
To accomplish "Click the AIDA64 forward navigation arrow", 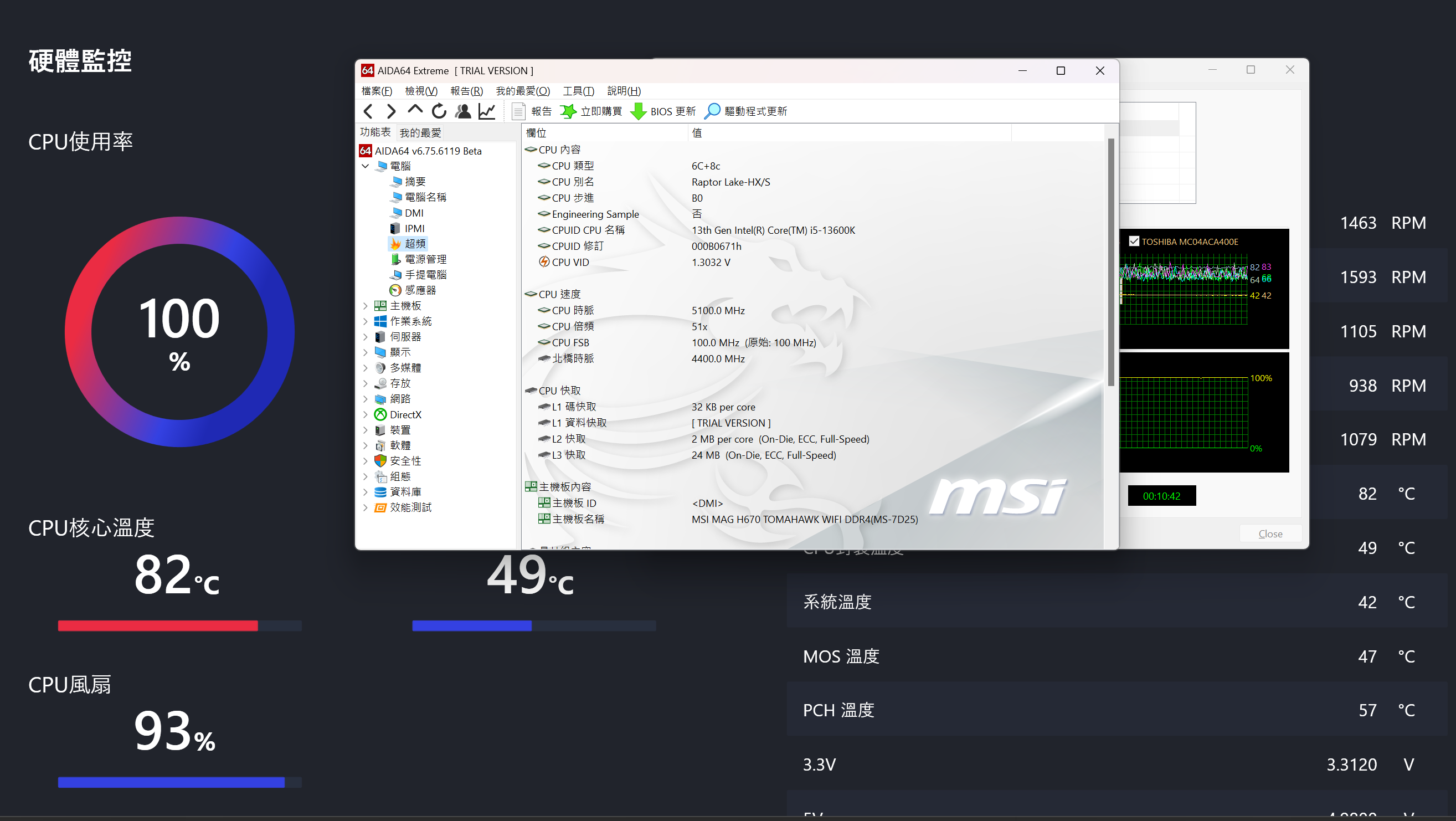I will pyautogui.click(x=391, y=111).
